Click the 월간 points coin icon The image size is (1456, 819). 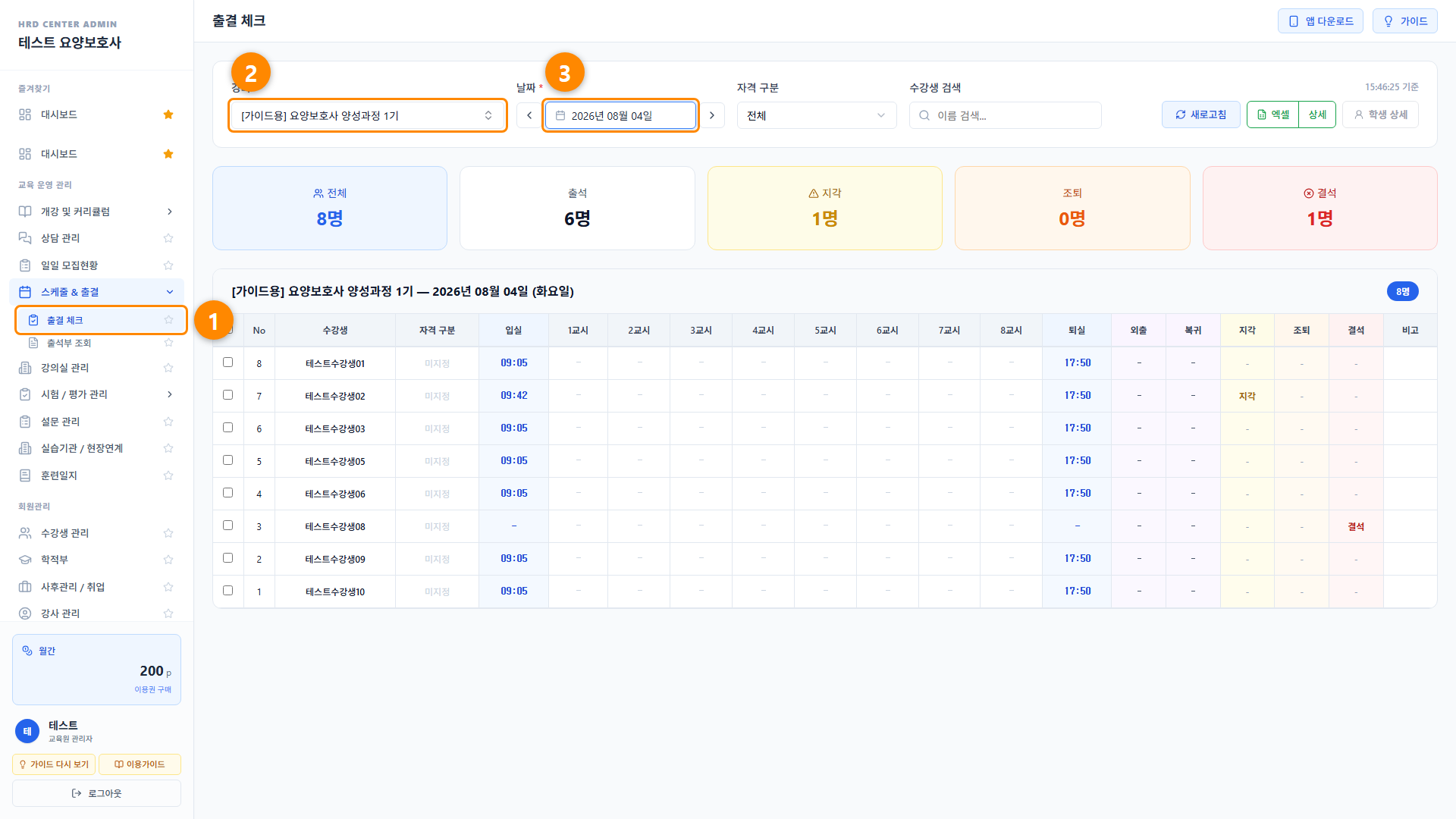(x=27, y=651)
